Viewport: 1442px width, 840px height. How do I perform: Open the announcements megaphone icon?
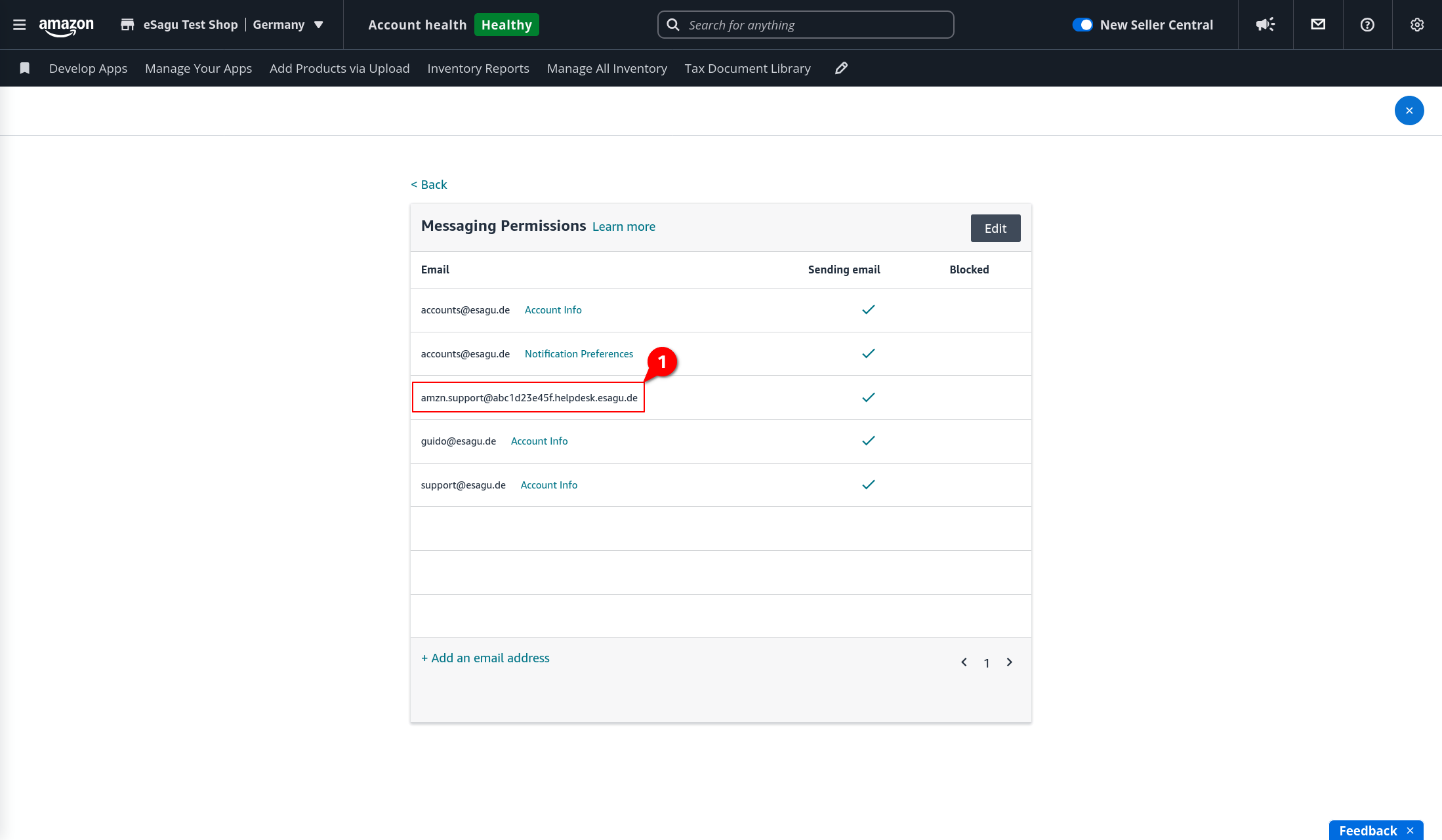click(1266, 25)
